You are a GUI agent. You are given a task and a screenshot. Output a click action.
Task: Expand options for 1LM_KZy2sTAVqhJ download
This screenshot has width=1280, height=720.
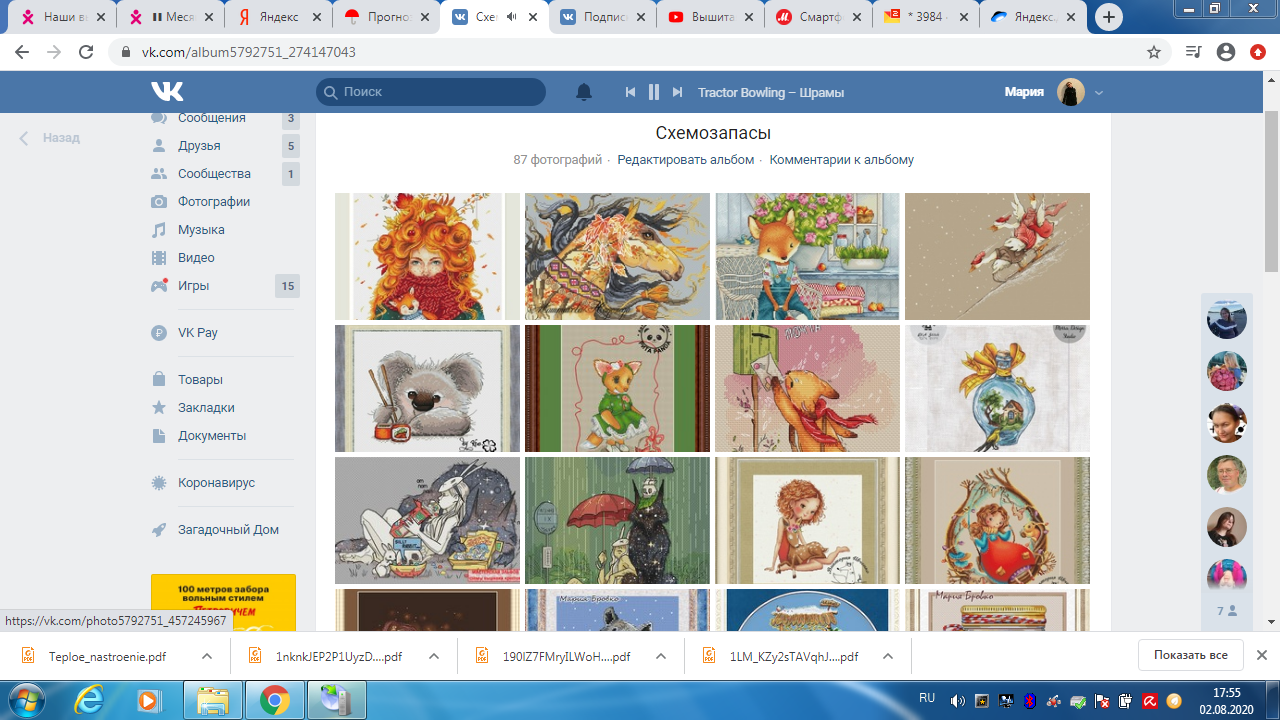[x=888, y=656]
